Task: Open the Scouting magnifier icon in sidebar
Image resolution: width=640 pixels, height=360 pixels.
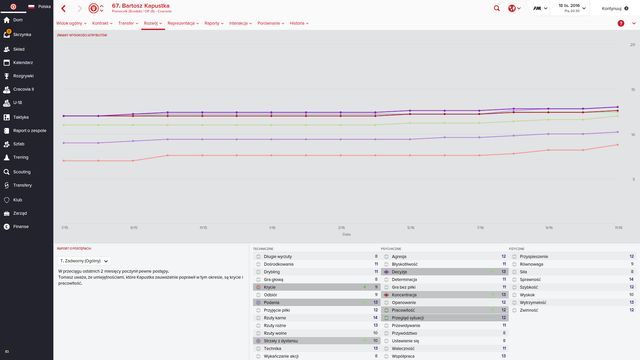Action: [x=7, y=172]
